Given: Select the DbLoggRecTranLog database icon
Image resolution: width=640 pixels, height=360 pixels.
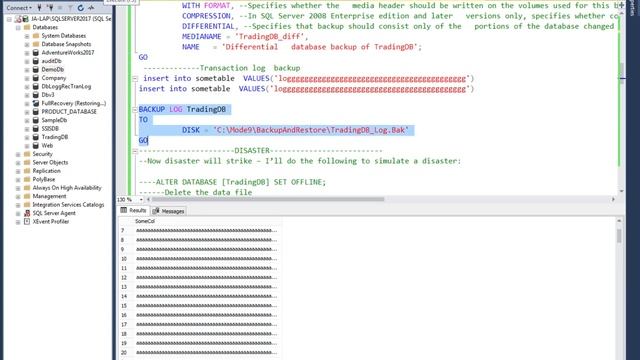Looking at the screenshot, I should [x=36, y=87].
